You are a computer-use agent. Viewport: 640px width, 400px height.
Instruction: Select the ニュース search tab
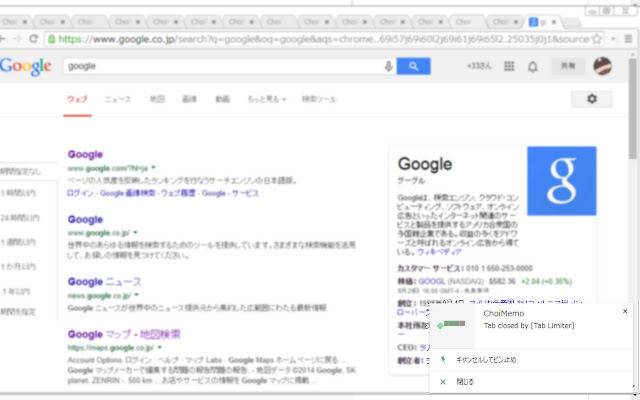pyautogui.click(x=117, y=100)
